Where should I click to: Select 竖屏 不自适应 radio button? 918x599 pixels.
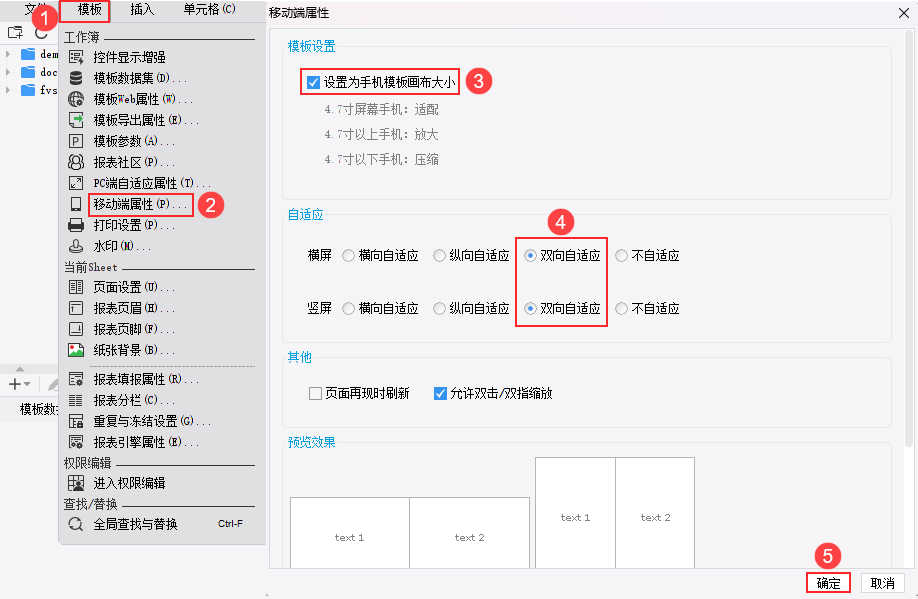tap(622, 309)
